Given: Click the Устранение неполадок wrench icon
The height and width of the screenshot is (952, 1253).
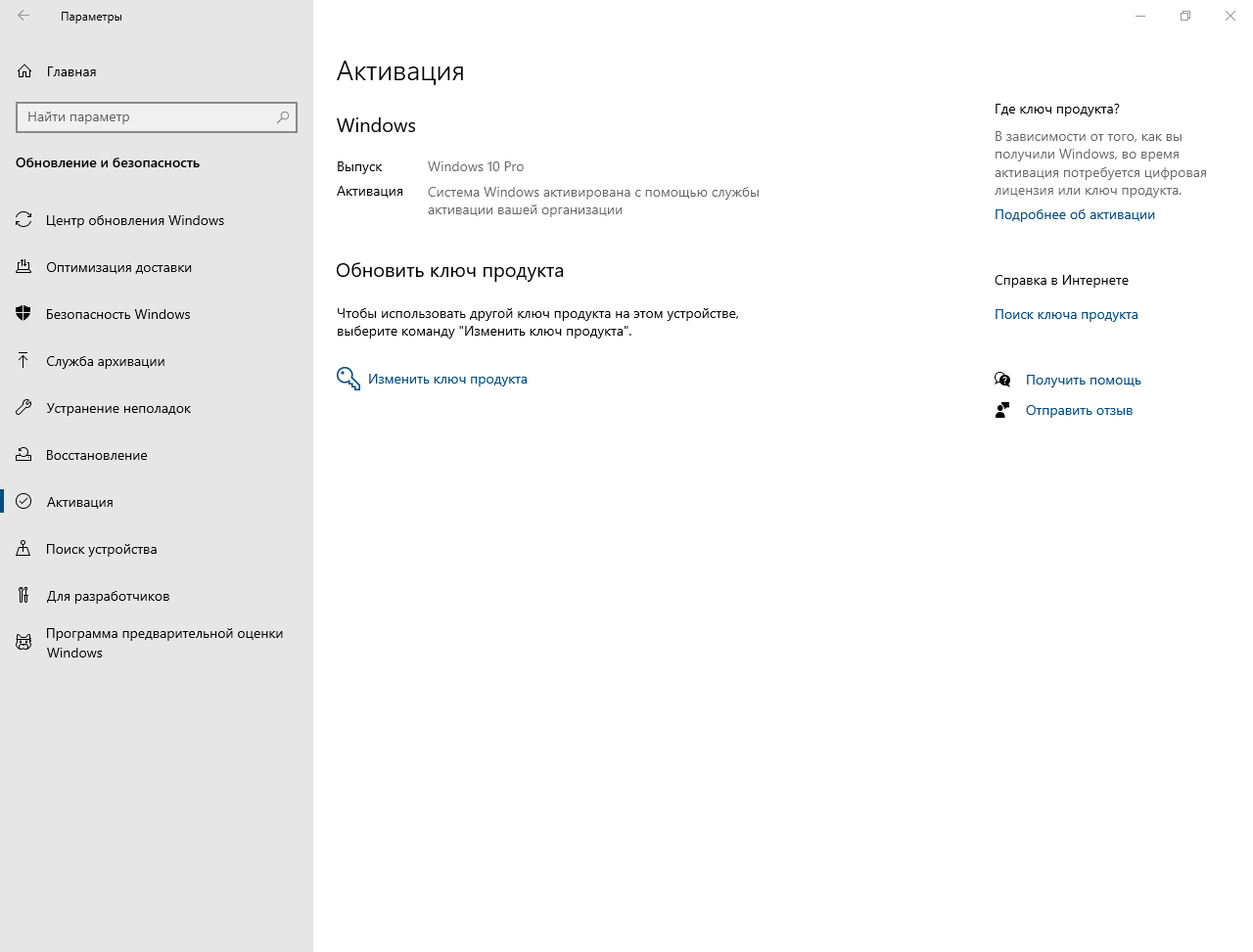Looking at the screenshot, I should pyautogui.click(x=23, y=408).
